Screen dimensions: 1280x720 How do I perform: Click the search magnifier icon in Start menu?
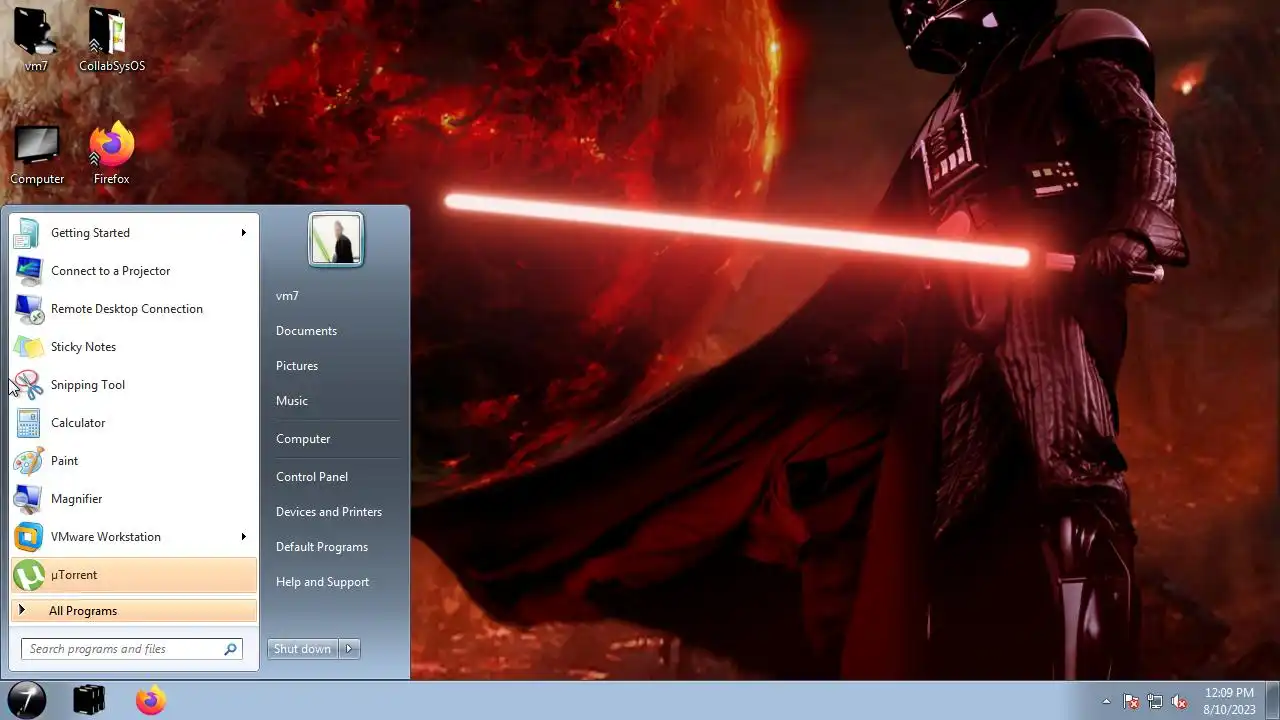(x=230, y=649)
